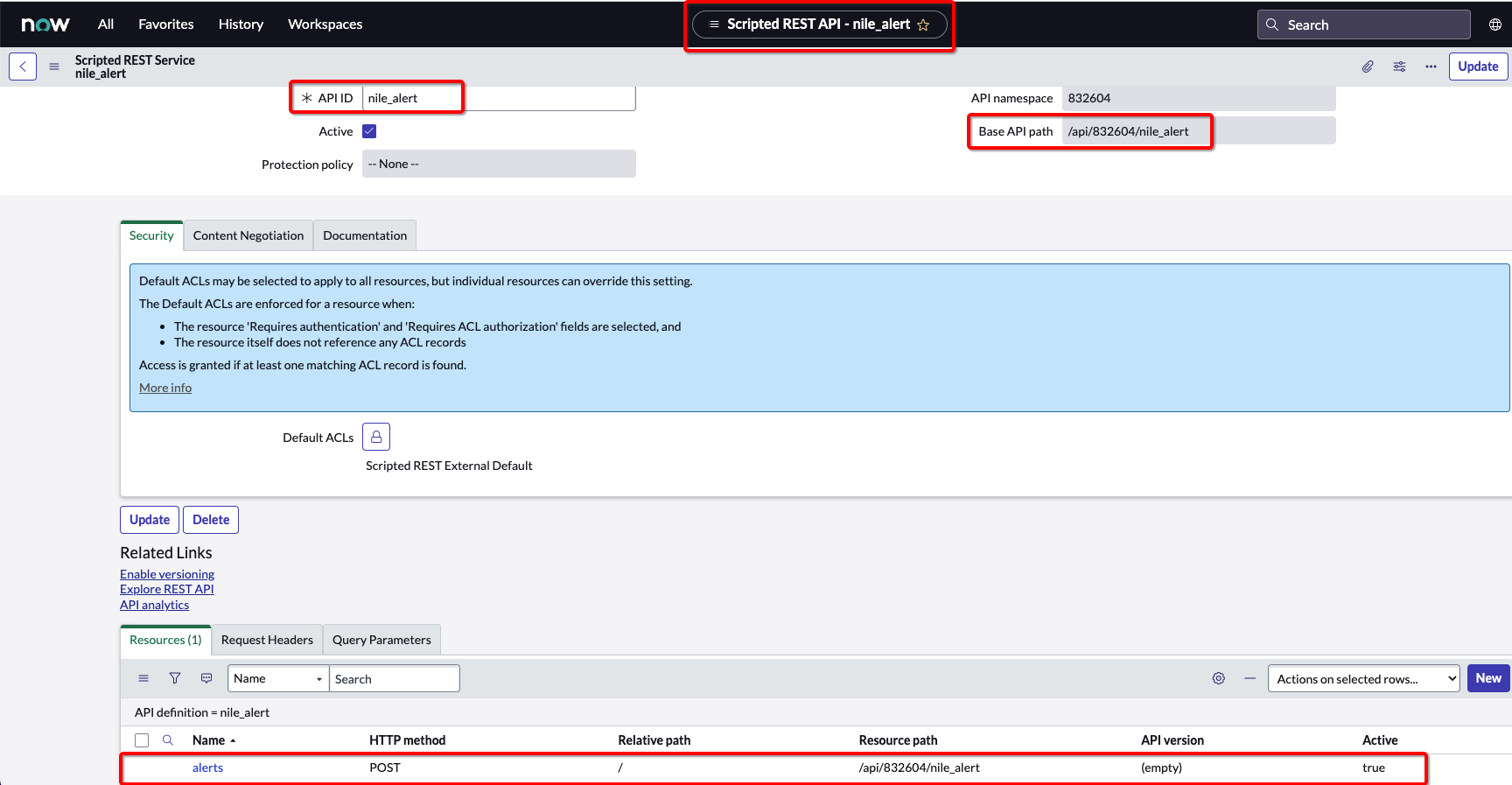
Task: Click the HTTP method column header
Action: (408, 740)
